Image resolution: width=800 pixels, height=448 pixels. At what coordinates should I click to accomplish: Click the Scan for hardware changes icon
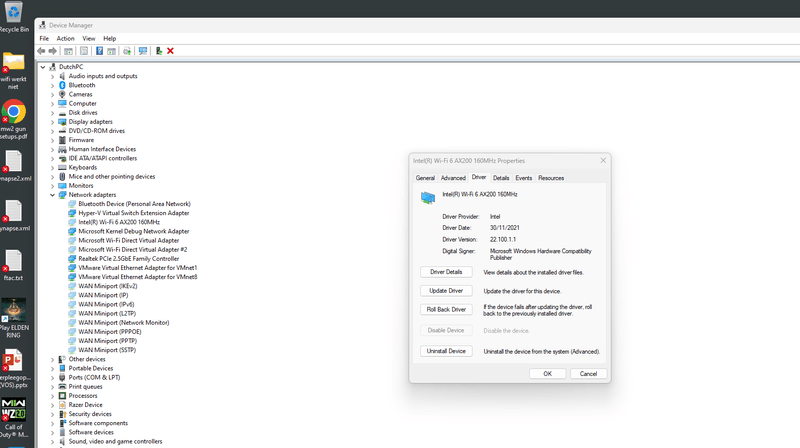pyautogui.click(x=143, y=51)
